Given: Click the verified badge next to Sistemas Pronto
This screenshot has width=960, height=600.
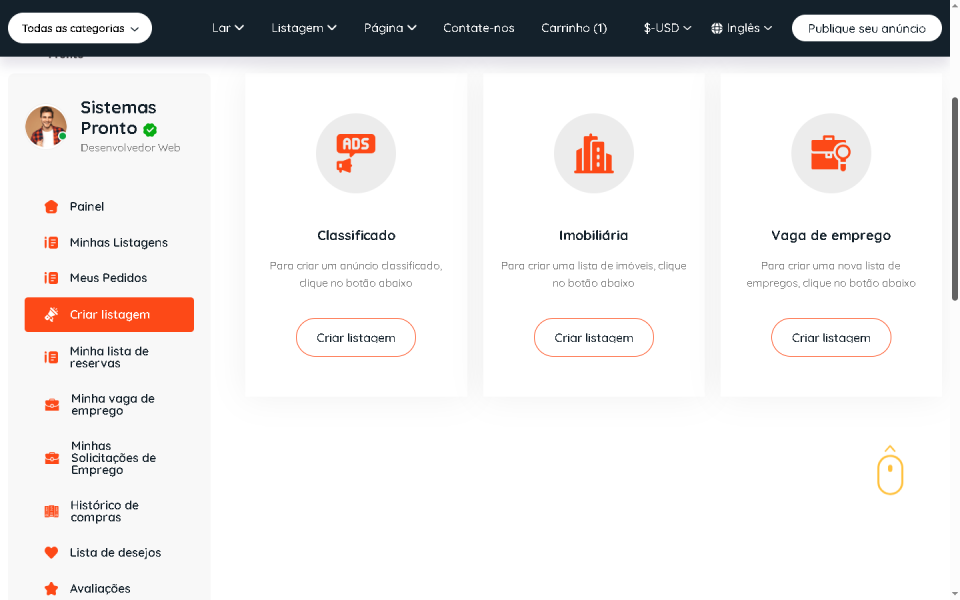Looking at the screenshot, I should pos(151,129).
